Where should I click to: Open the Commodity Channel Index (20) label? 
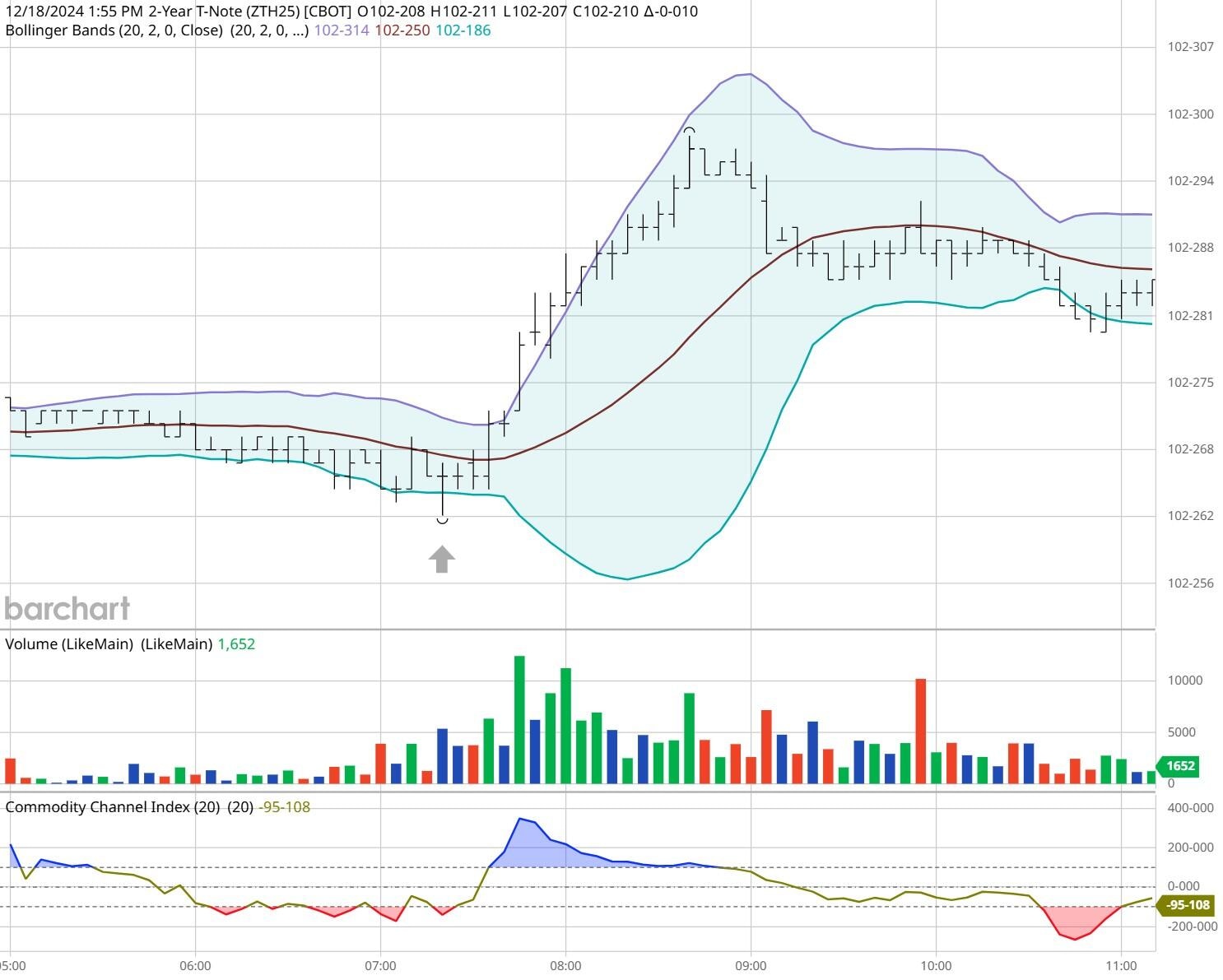pos(113,807)
